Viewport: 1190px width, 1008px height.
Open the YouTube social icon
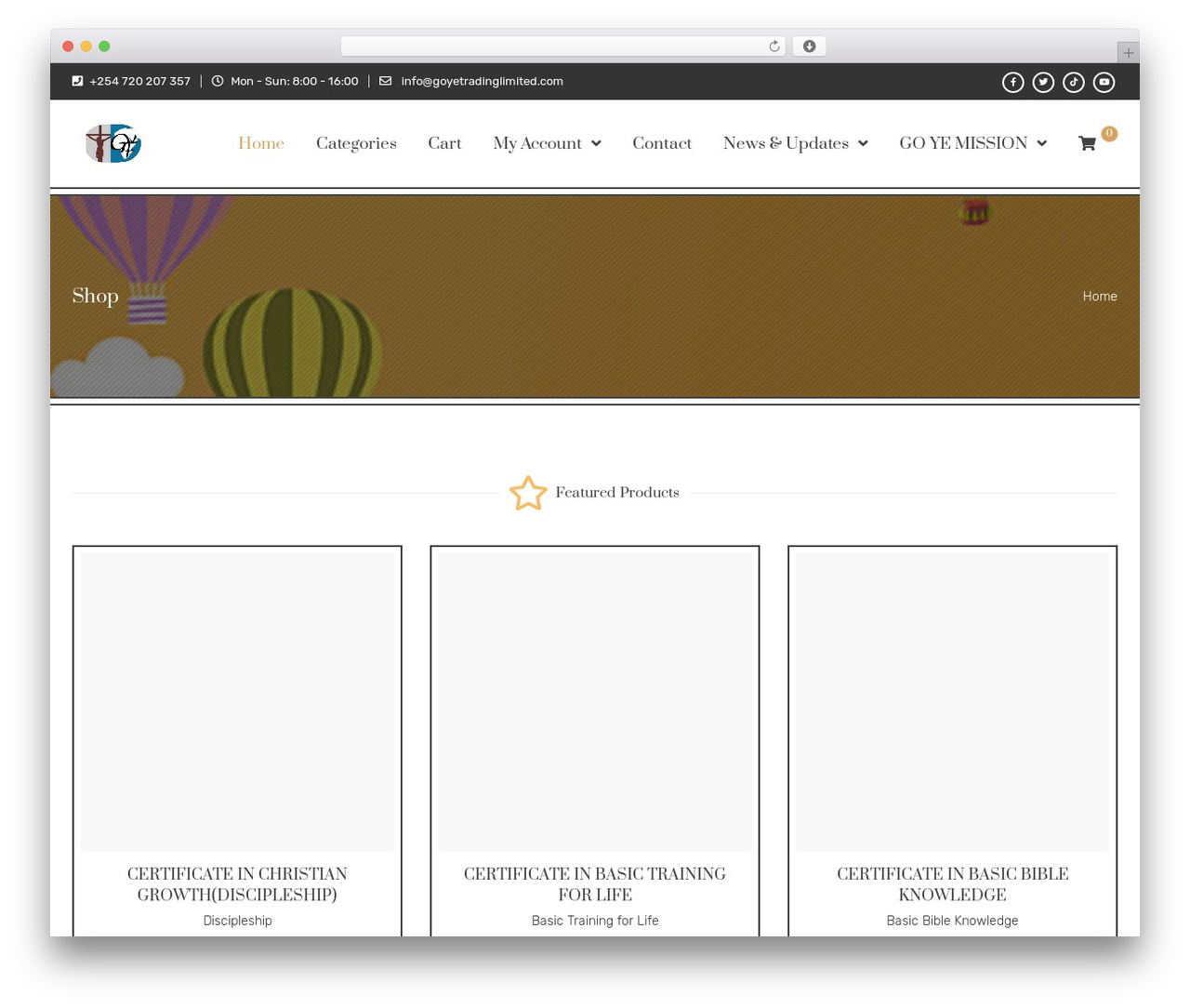(x=1104, y=82)
